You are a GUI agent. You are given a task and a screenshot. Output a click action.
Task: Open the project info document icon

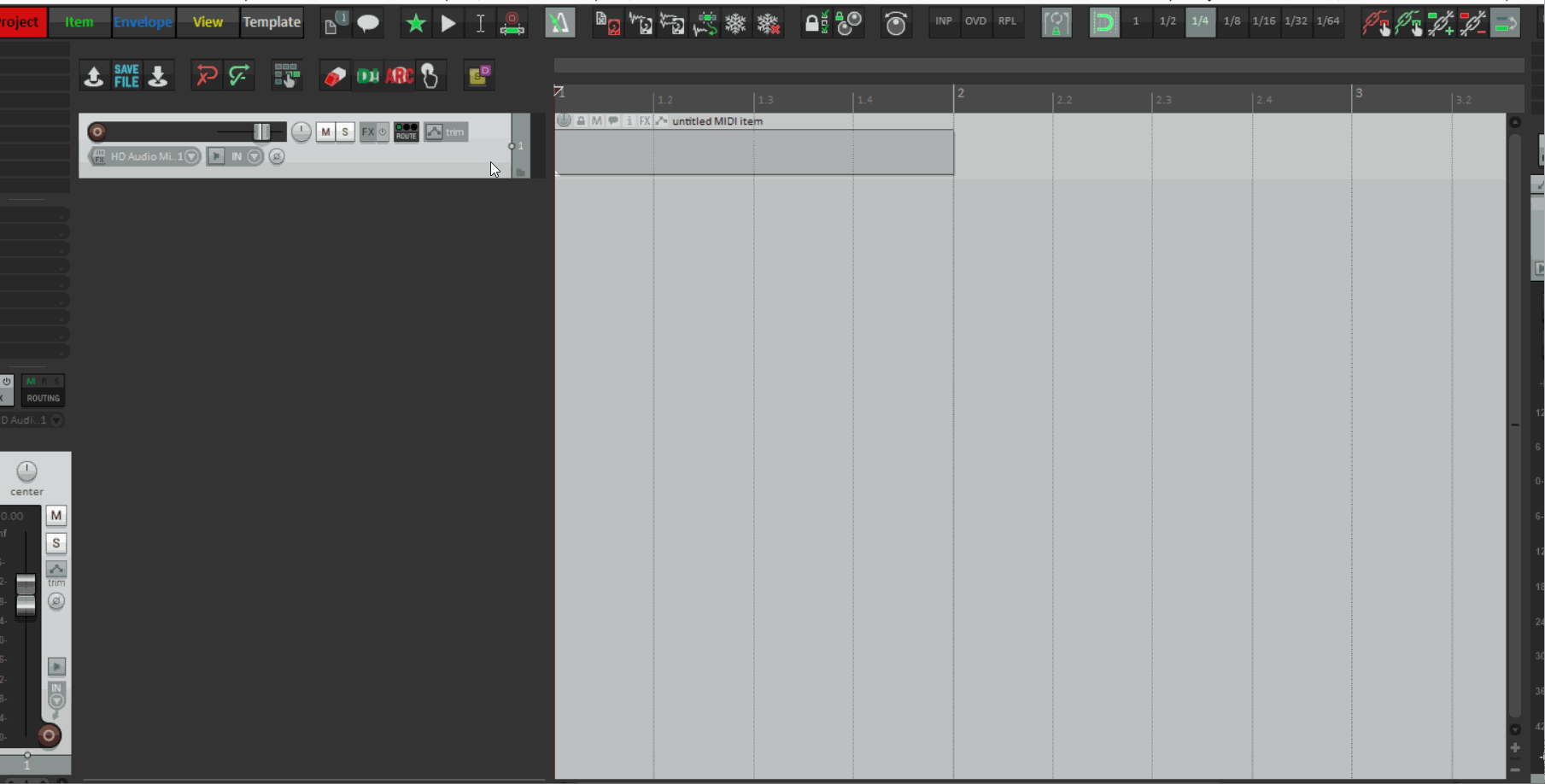click(x=336, y=23)
